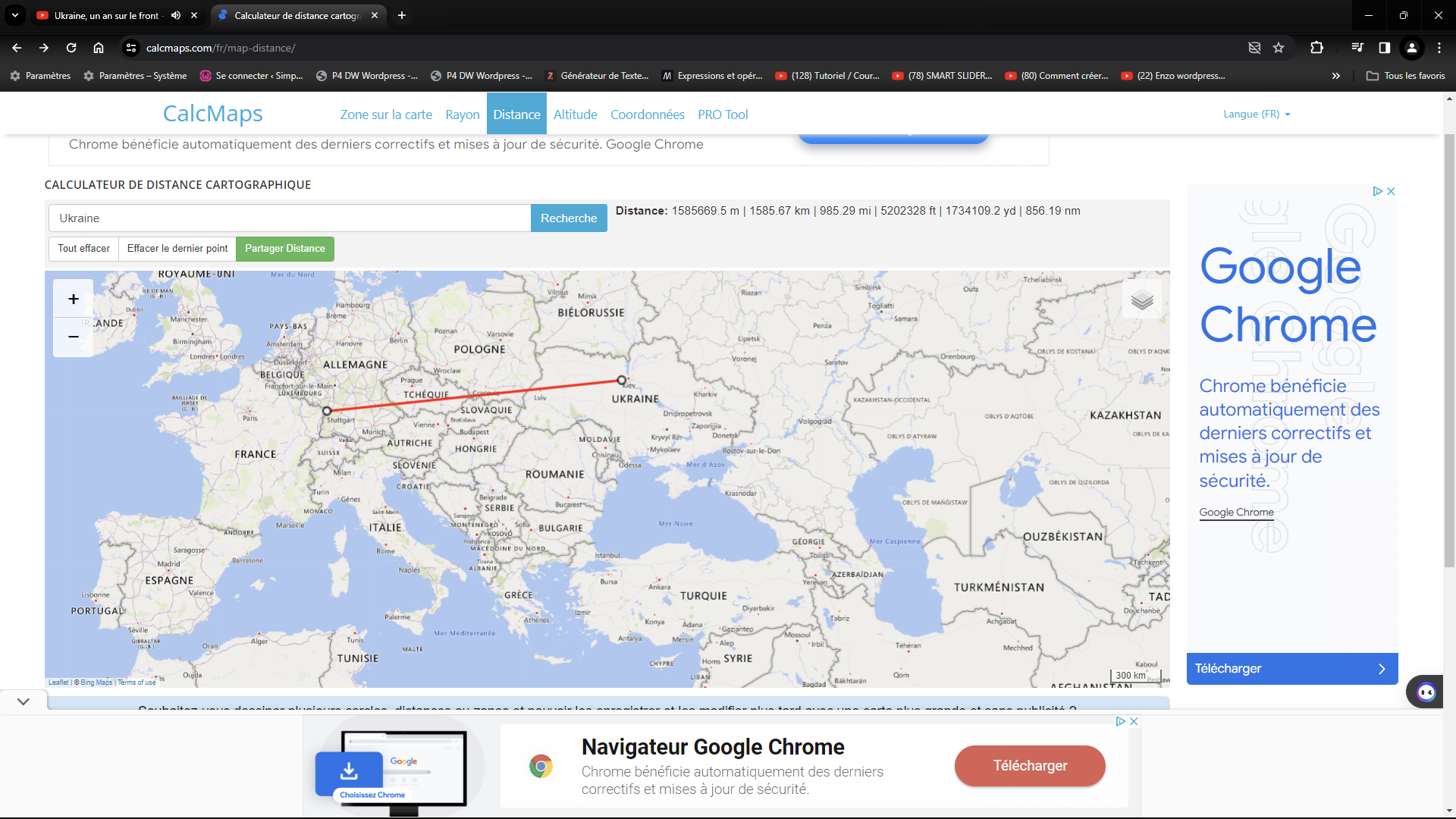Image resolution: width=1456 pixels, height=819 pixels.
Task: Open the Rayon menu item
Action: coord(462,115)
